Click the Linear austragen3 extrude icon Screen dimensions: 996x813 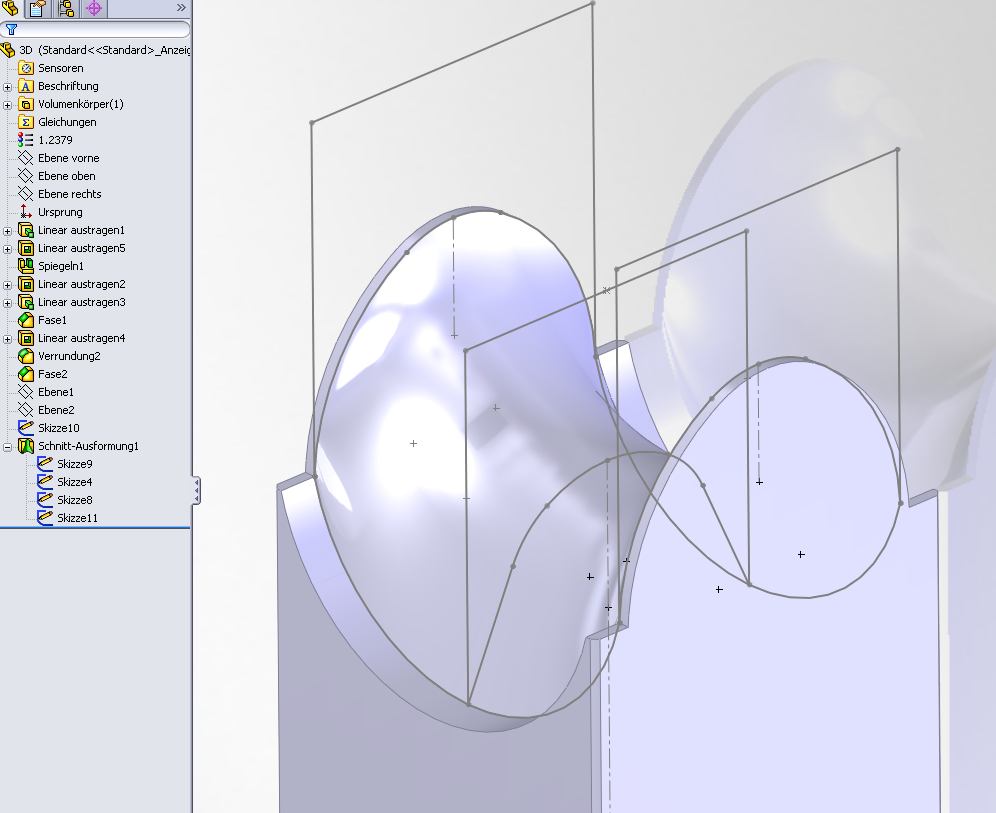coord(25,302)
